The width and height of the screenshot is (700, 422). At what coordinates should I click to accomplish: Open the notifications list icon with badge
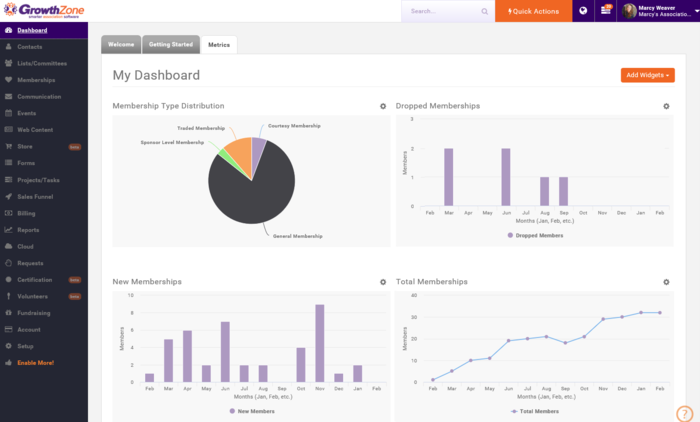[606, 10]
